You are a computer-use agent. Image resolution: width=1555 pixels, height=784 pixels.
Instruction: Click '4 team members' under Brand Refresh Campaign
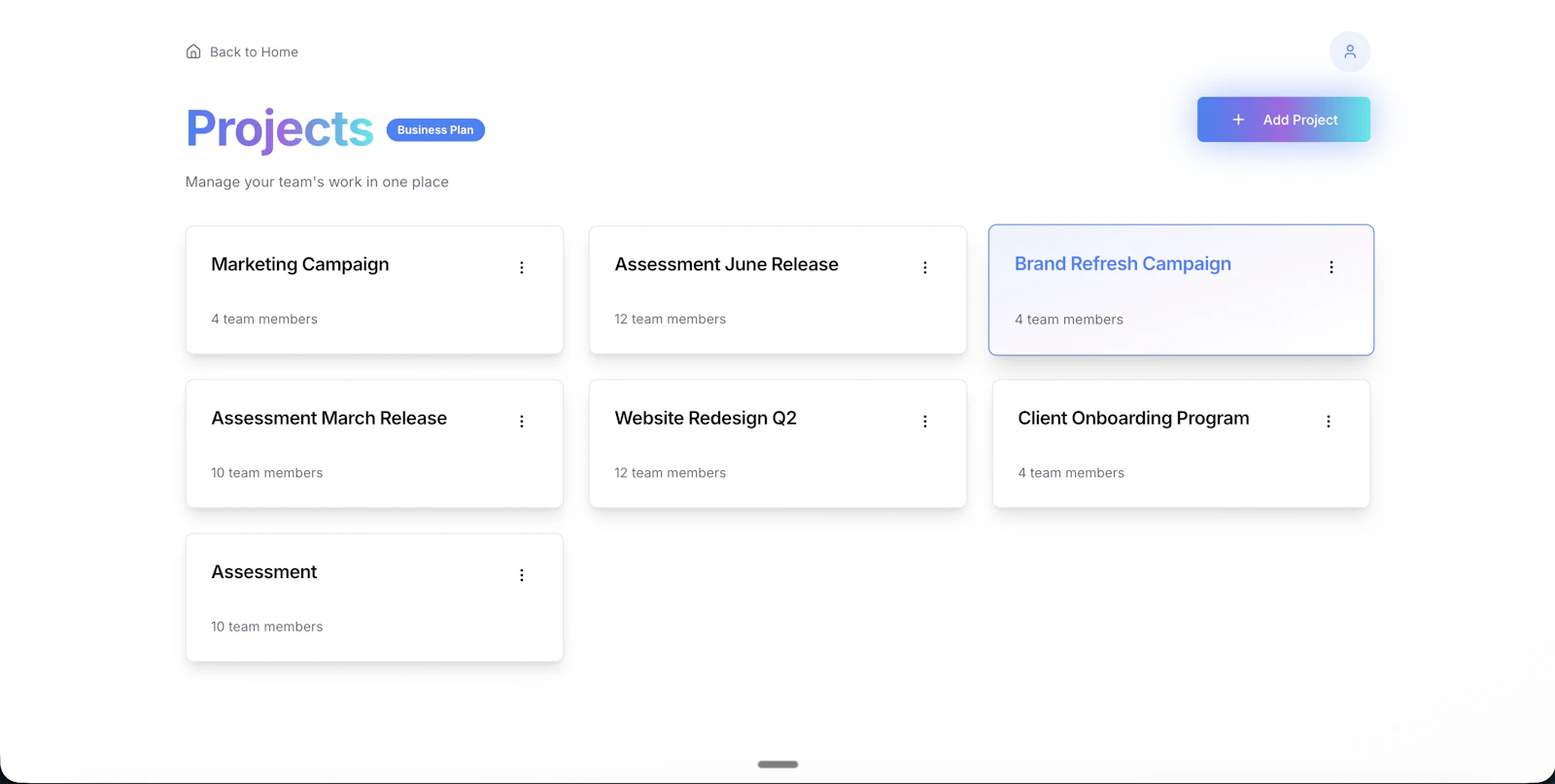[1069, 320]
